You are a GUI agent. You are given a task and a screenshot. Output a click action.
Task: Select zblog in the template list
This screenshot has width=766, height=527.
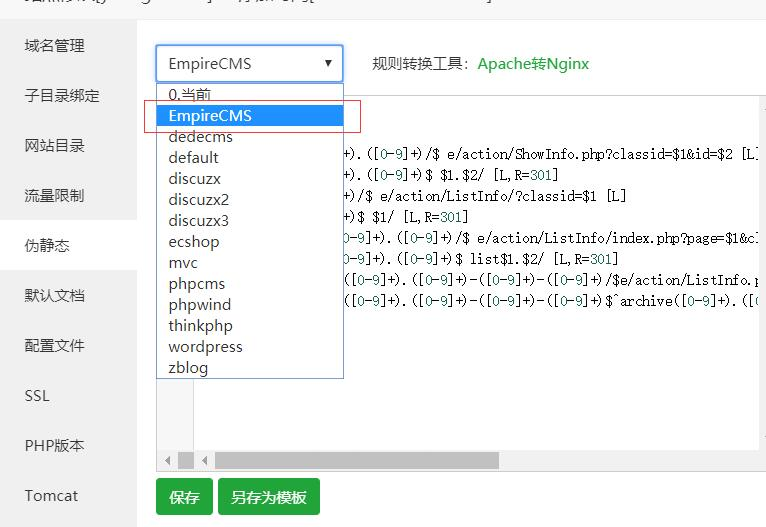[188, 367]
